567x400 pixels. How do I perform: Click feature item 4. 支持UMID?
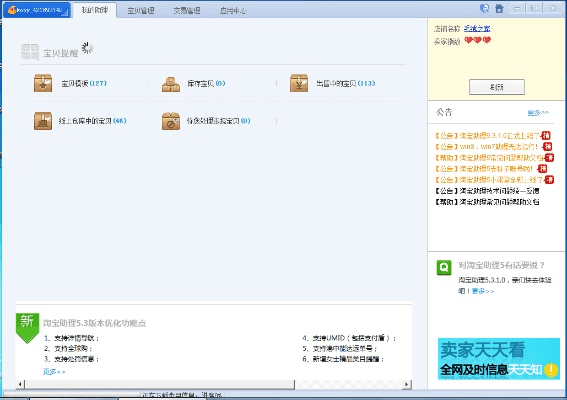pos(349,338)
